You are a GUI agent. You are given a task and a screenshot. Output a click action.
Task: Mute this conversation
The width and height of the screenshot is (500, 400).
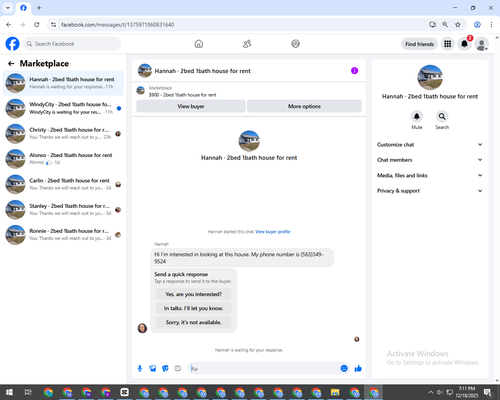click(x=417, y=116)
